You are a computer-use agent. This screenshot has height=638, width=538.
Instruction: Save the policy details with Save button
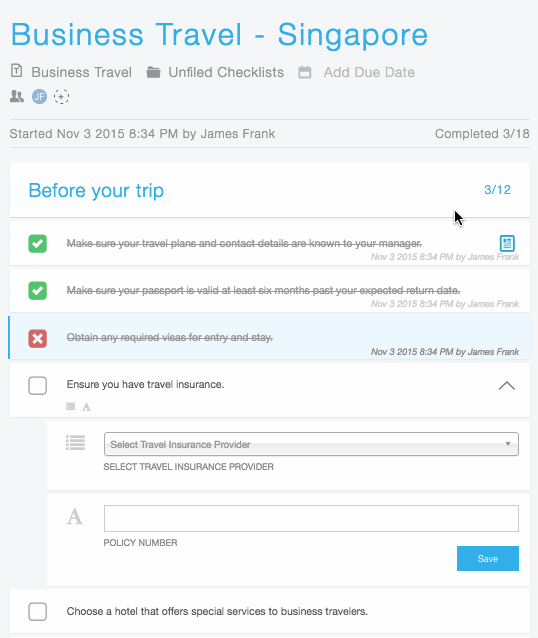coord(488,559)
